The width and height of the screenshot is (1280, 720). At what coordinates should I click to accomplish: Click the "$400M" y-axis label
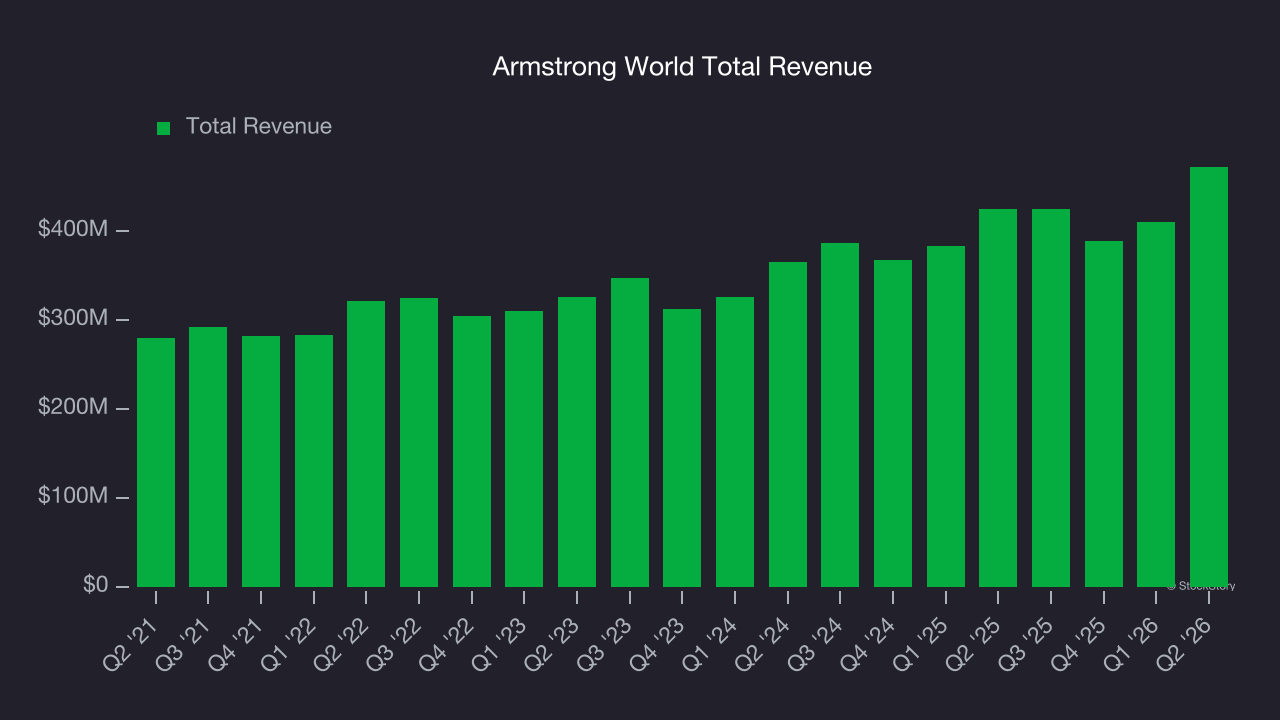click(73, 229)
